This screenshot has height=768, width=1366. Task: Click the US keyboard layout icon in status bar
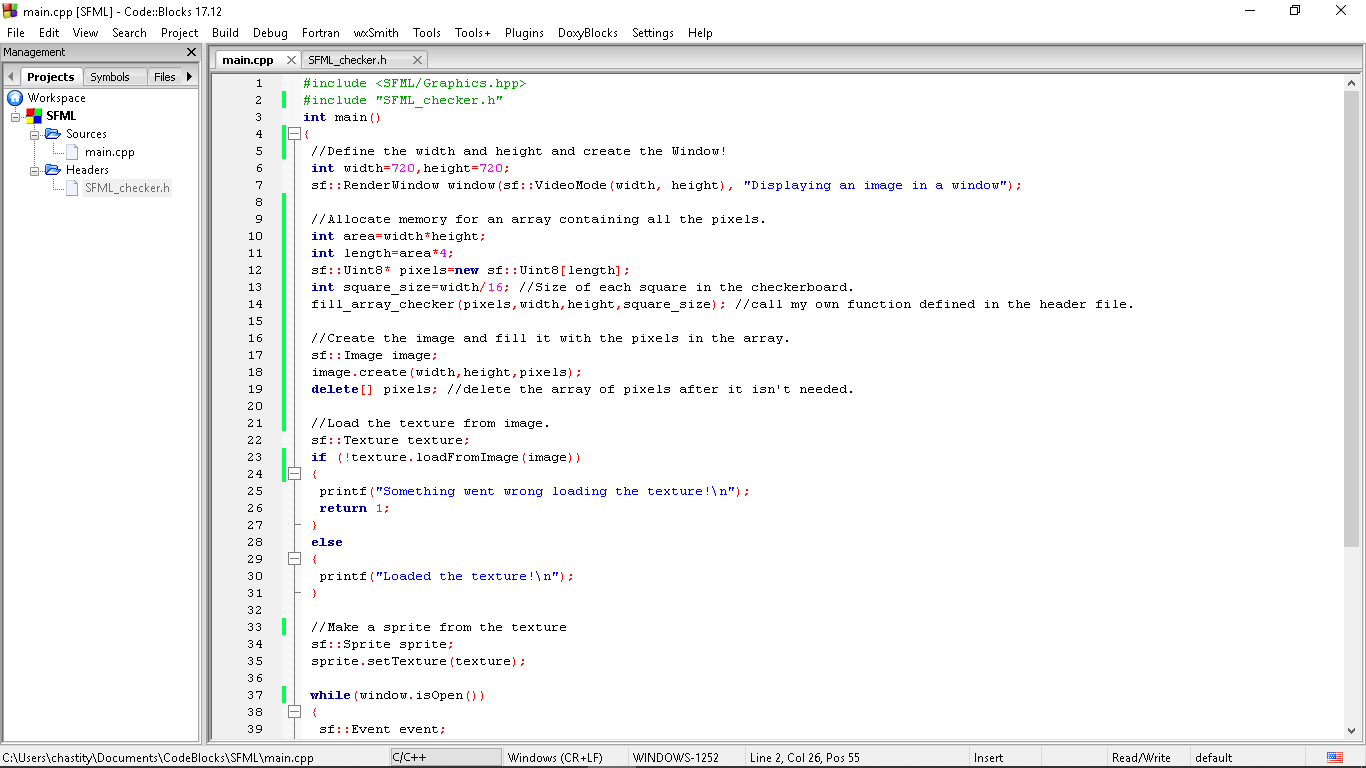(x=1334, y=757)
